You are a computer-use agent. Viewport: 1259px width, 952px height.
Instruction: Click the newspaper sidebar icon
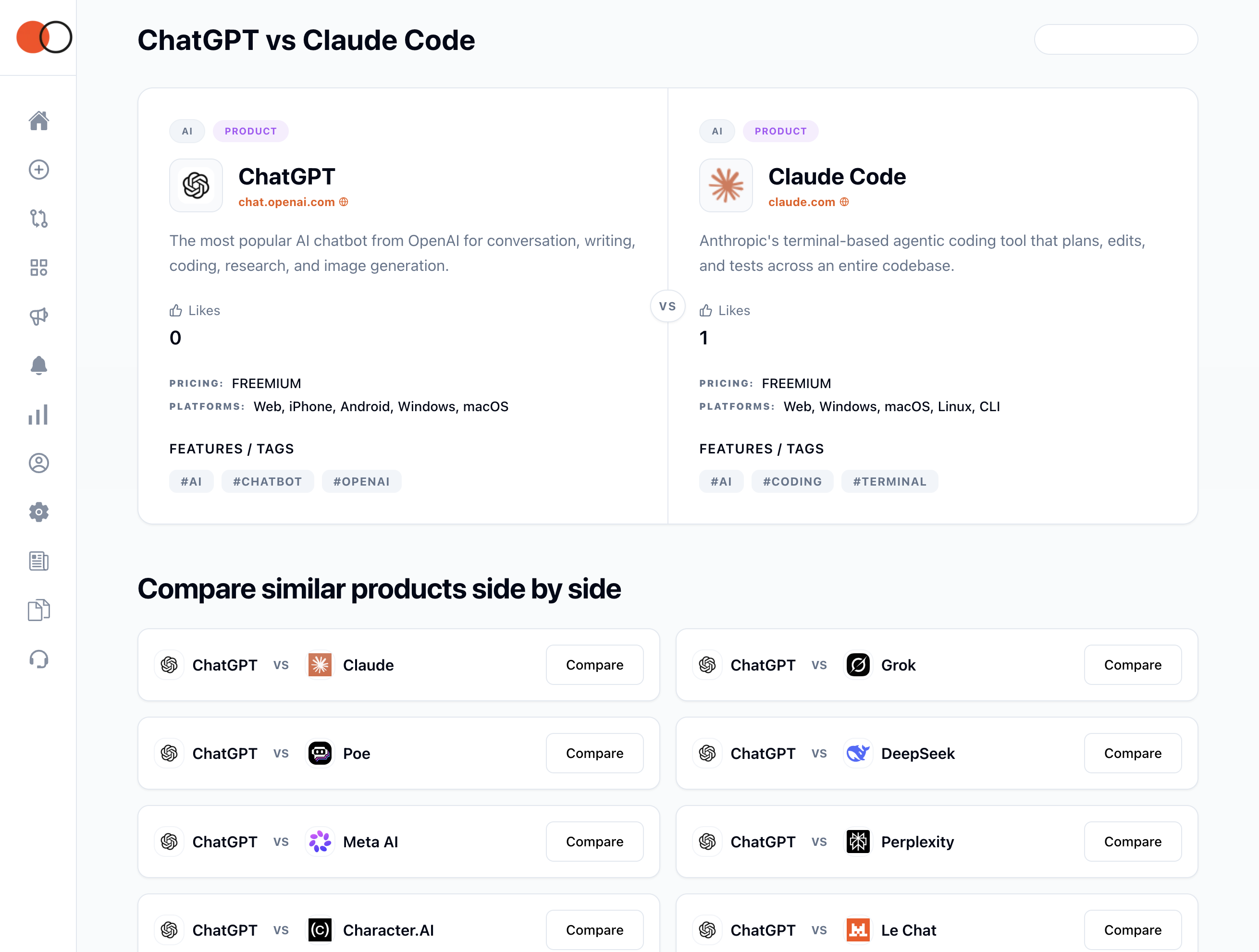click(39, 561)
